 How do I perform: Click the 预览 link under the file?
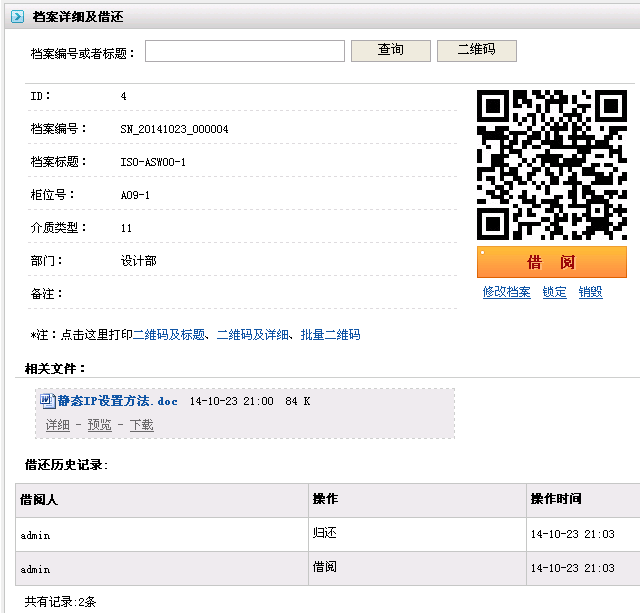100,425
